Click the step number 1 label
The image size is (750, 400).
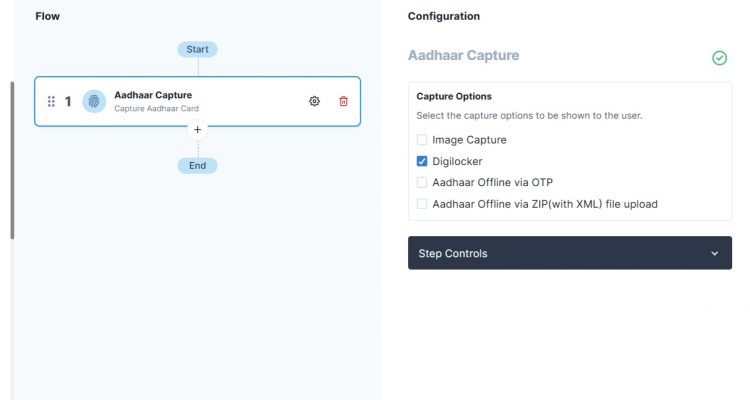(68, 101)
